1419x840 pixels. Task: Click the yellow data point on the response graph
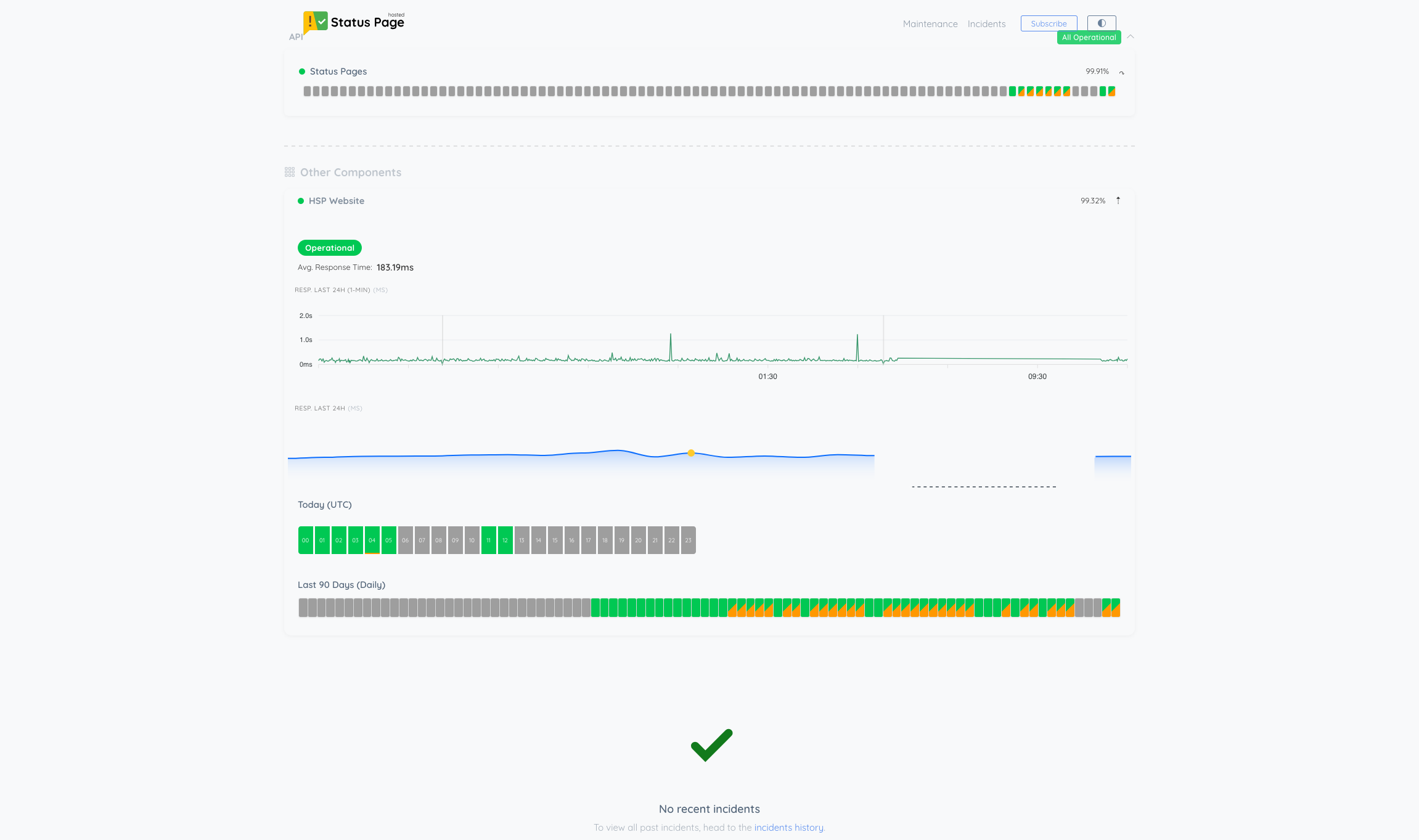pyautogui.click(x=691, y=453)
